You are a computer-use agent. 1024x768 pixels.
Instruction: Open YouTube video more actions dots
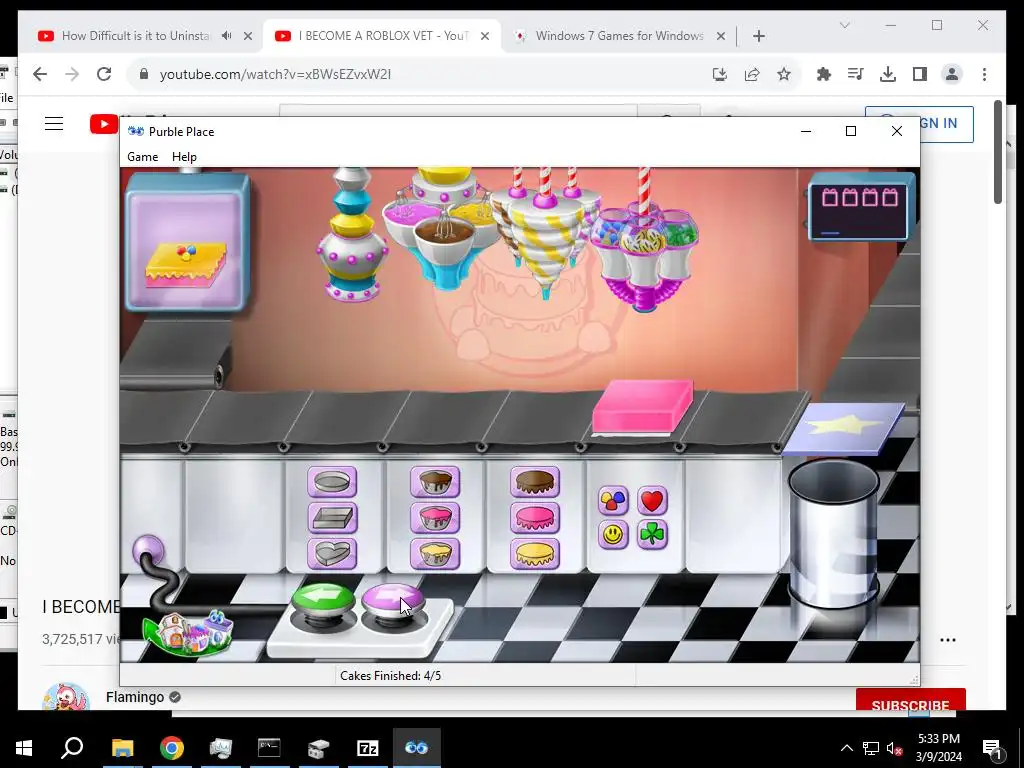[x=948, y=640]
